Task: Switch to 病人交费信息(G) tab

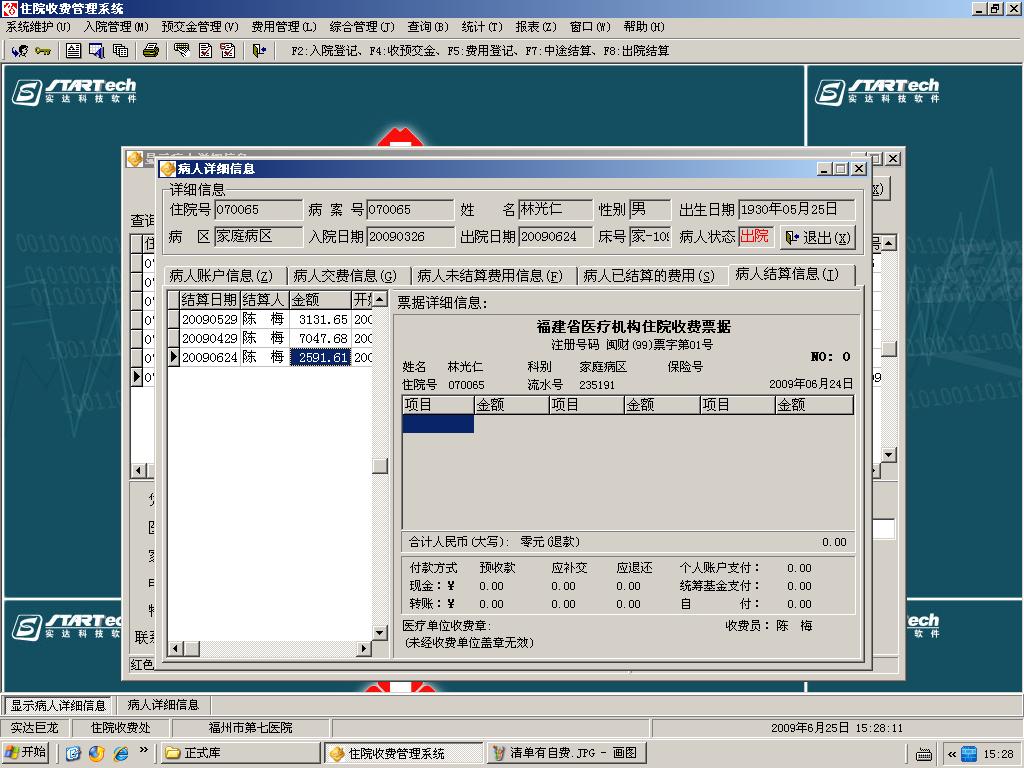Action: pyautogui.click(x=345, y=276)
